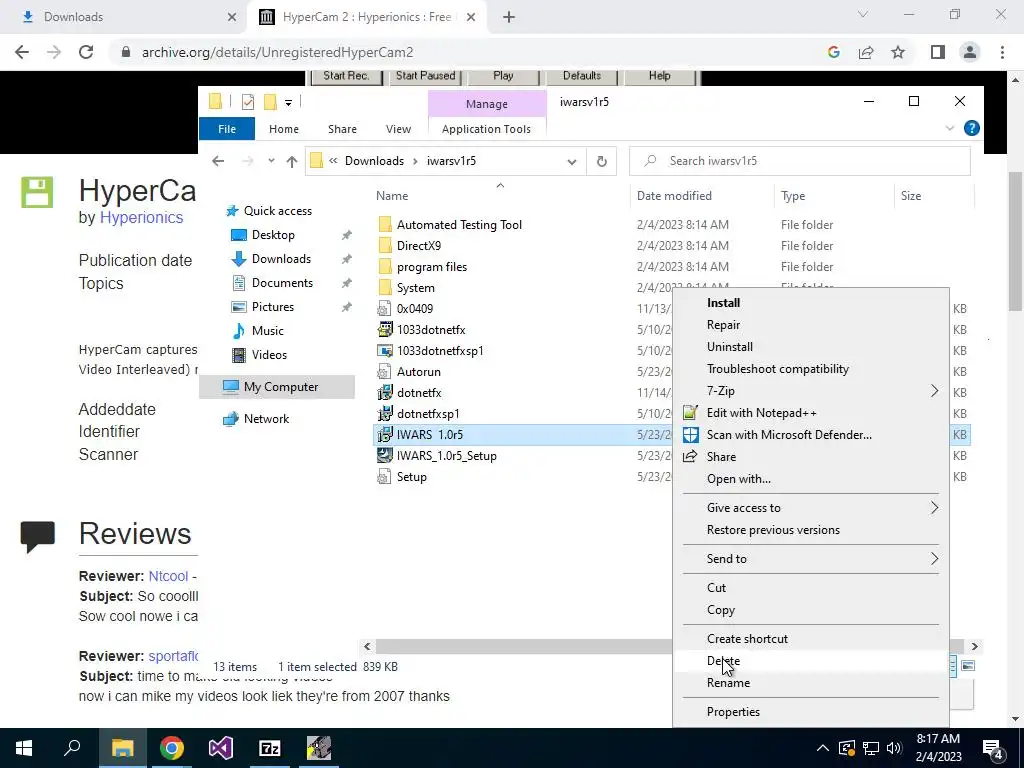Switch to thumbnails view icon in status bar
1024x768 pixels.
[968, 666]
